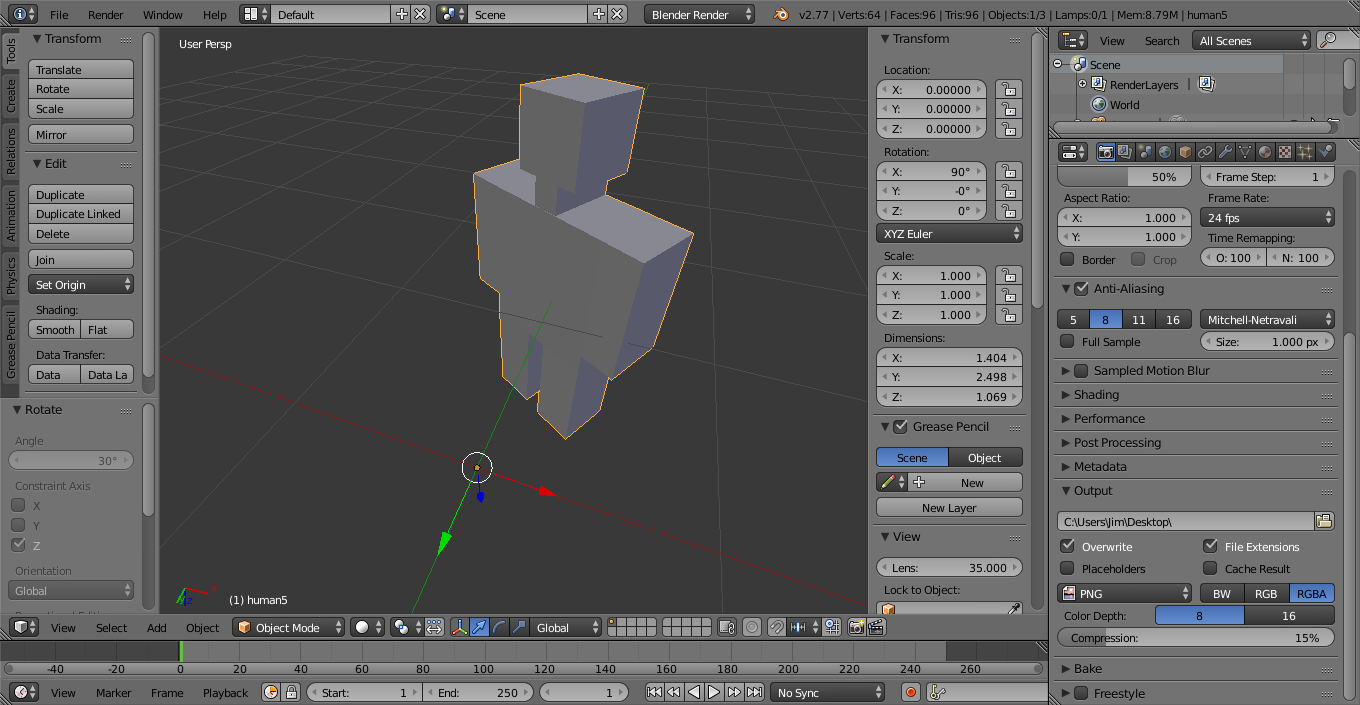This screenshot has height=705, width=1360.
Task: Click the eyedropper next to Lock to Object
Action: pos(1013,609)
